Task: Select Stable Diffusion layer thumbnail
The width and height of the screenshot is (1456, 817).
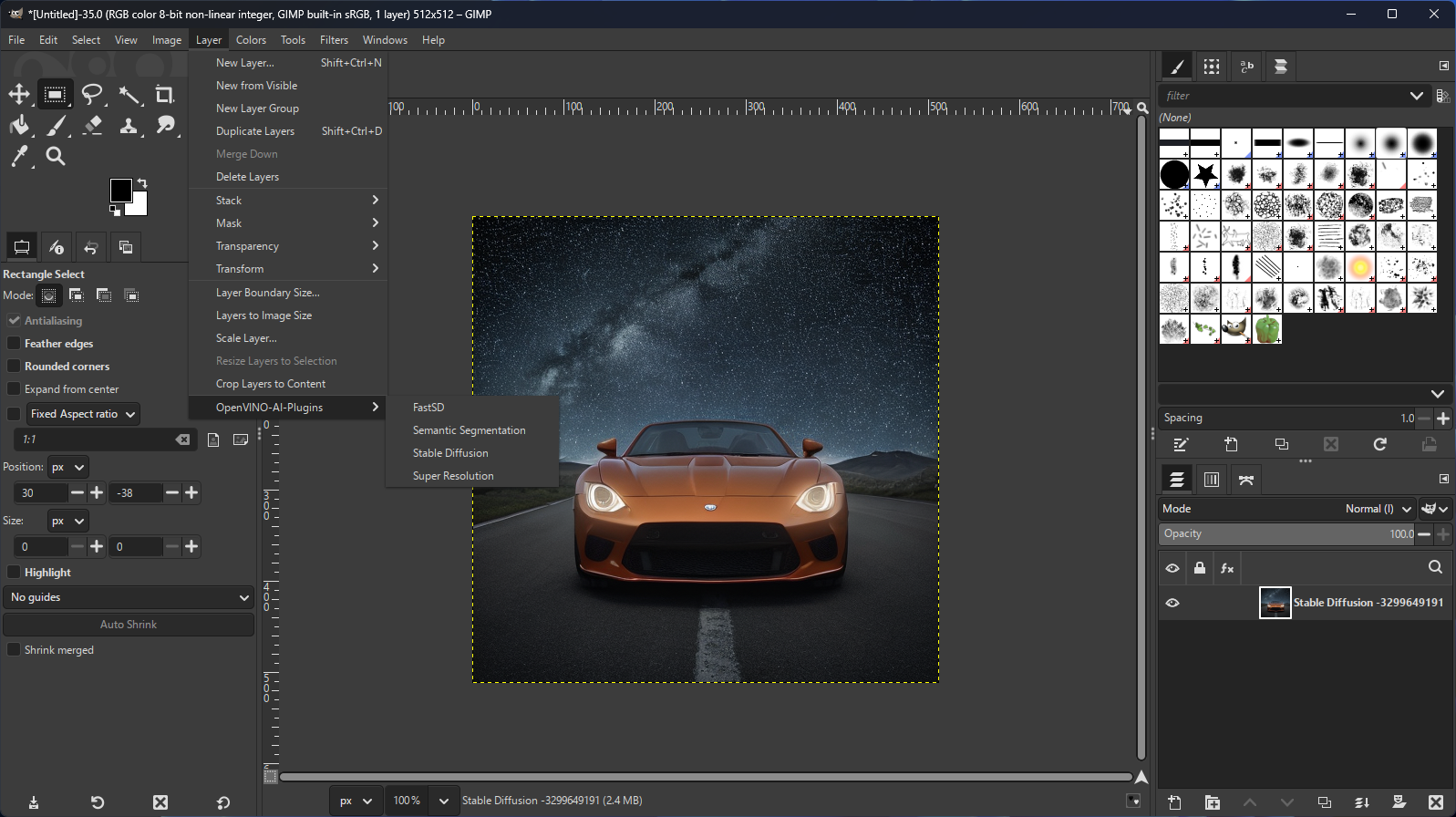Action: click(1275, 603)
